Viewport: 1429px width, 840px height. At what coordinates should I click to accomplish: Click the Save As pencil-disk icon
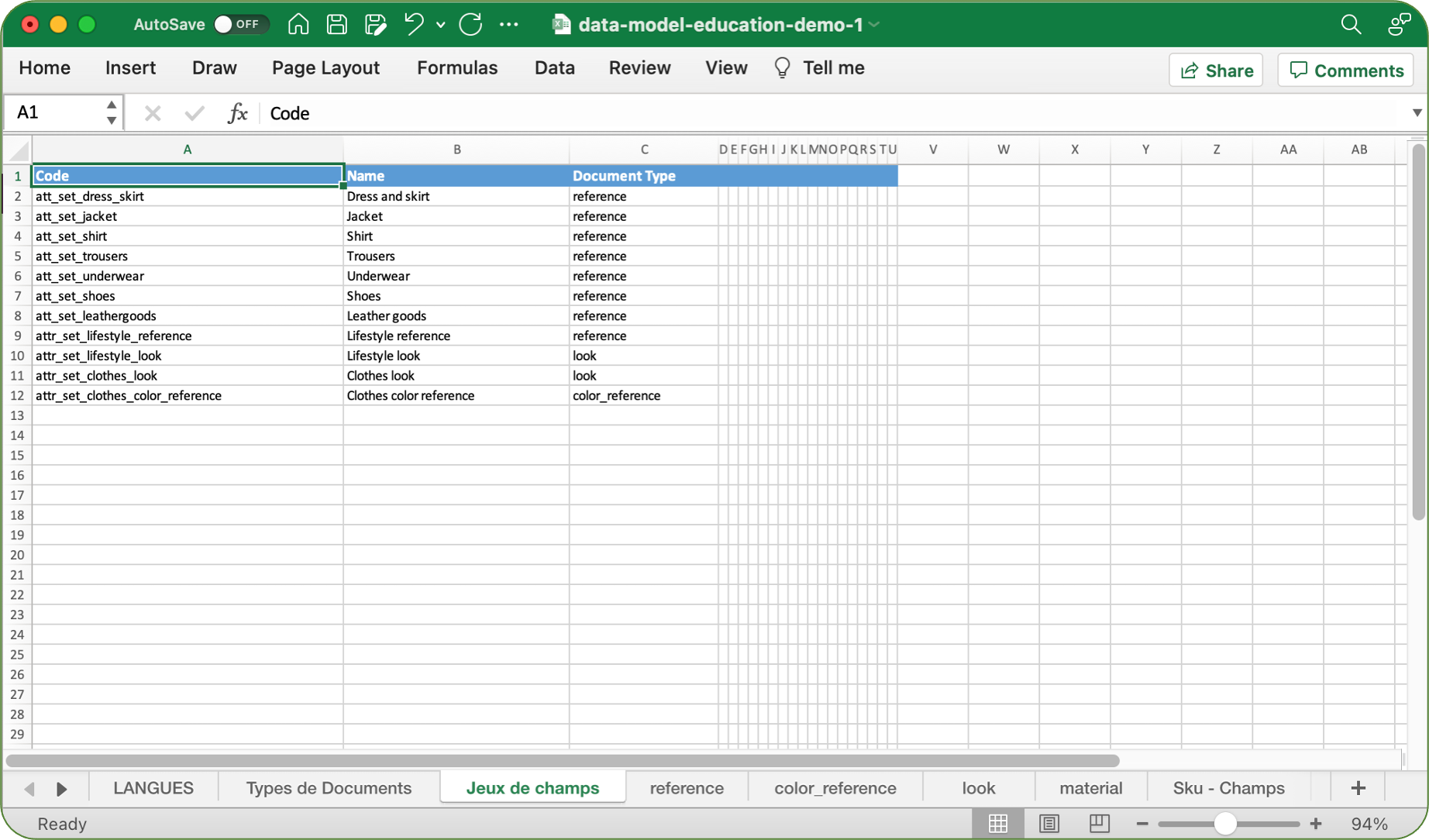pyautogui.click(x=376, y=25)
